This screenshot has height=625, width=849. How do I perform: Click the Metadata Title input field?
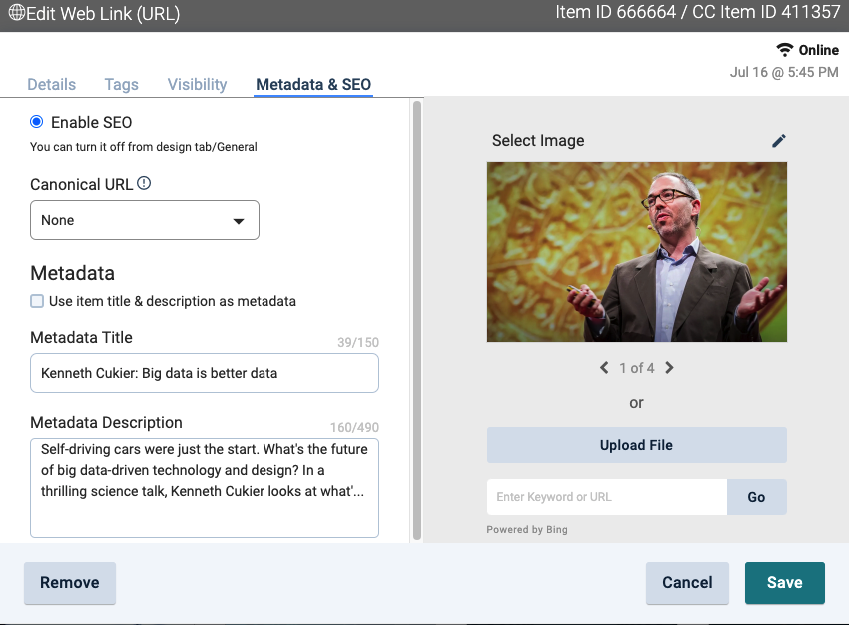204,373
